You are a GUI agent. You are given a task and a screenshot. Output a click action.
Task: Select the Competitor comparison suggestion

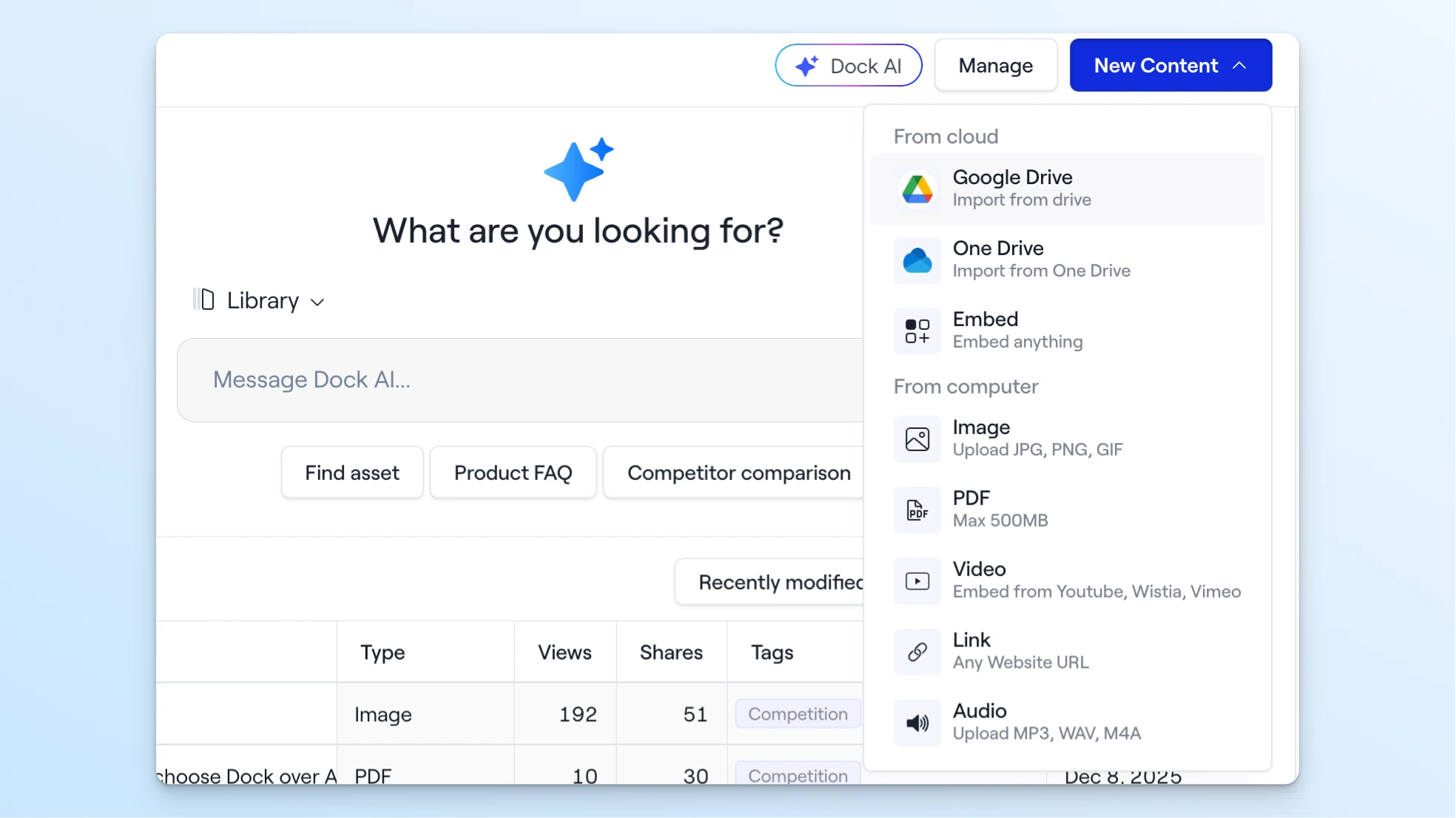738,473
